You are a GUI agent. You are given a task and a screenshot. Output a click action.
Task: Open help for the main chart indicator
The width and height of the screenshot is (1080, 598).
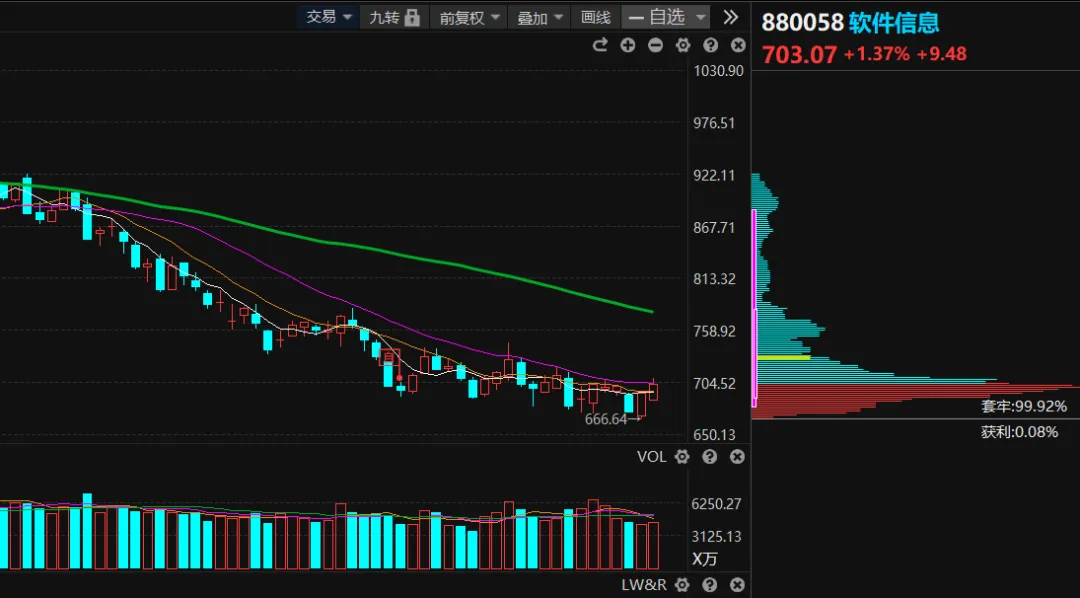click(710, 45)
